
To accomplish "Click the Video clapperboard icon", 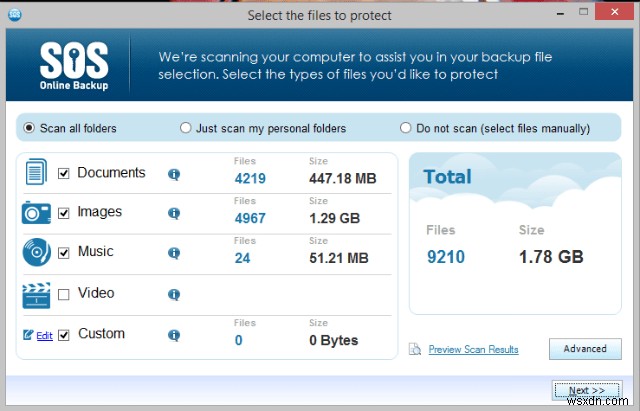I will click(x=36, y=294).
